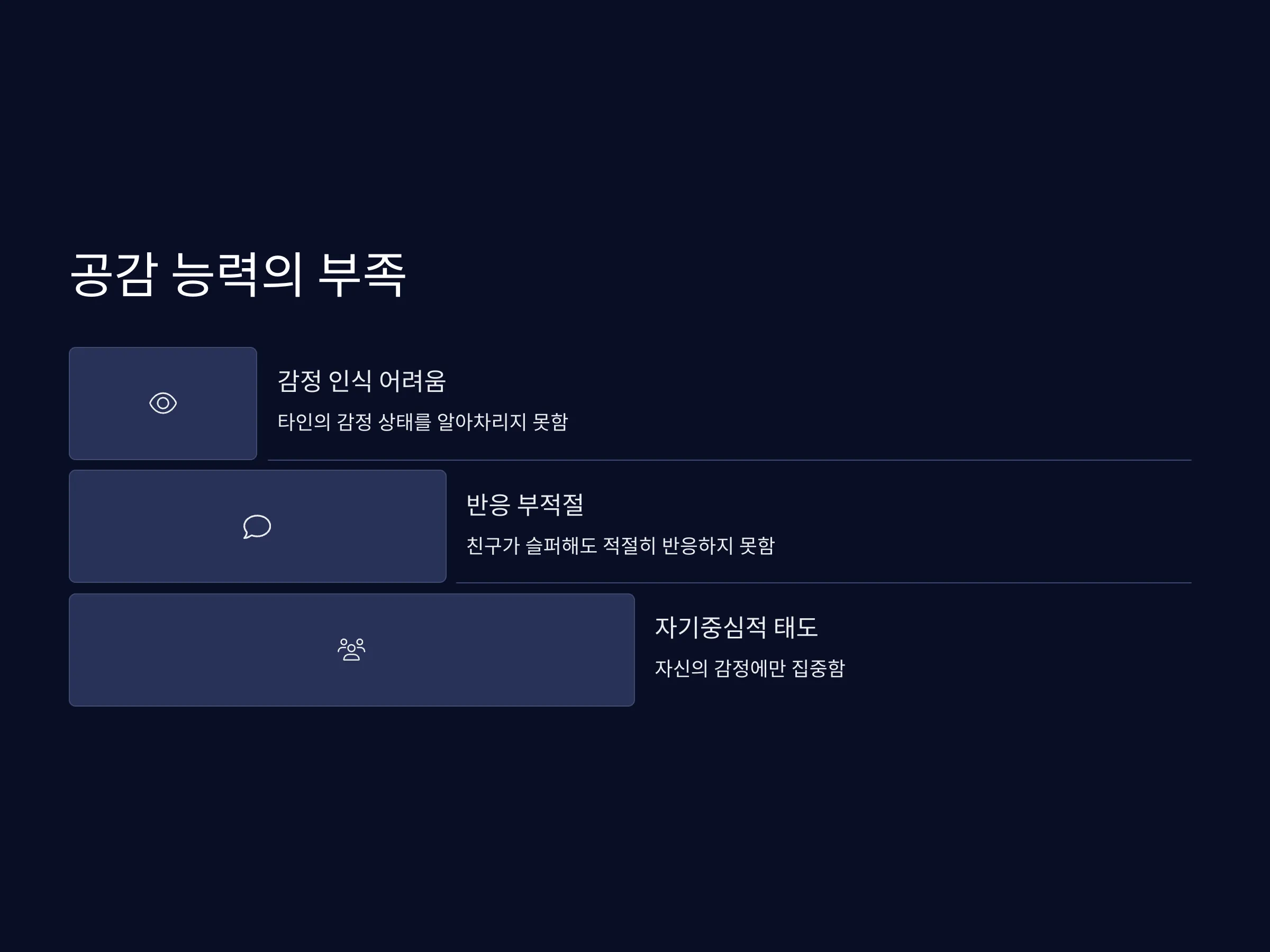Click the word 부족 in the title
The image size is (1270, 952).
pos(362,275)
